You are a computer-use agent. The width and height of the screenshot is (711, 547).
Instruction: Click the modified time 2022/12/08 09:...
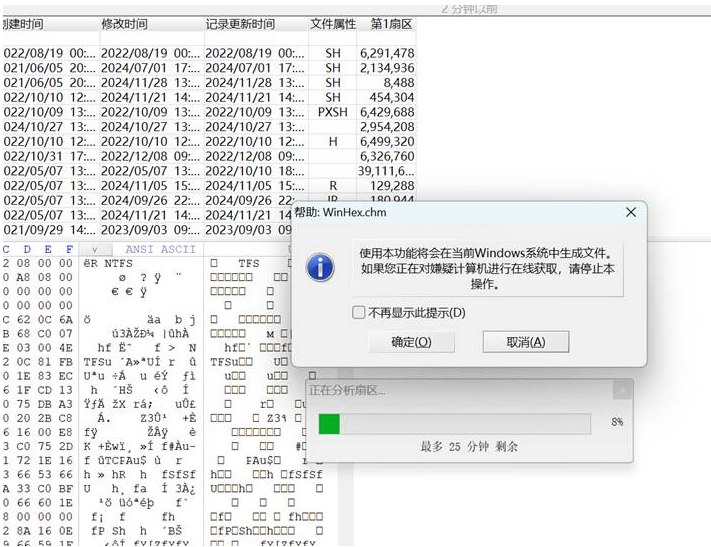click(151, 156)
